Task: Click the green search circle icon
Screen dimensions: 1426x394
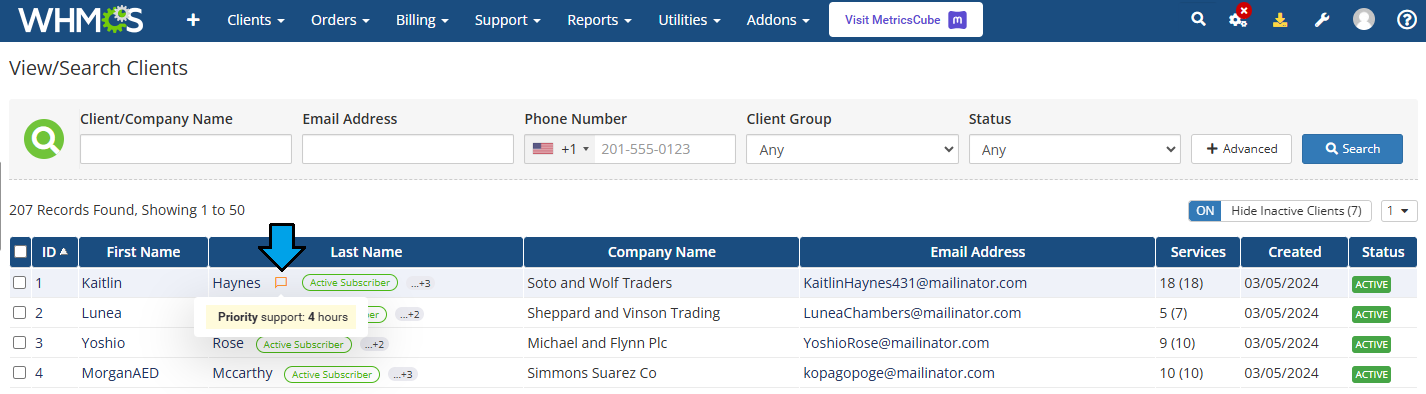Action: [44, 138]
